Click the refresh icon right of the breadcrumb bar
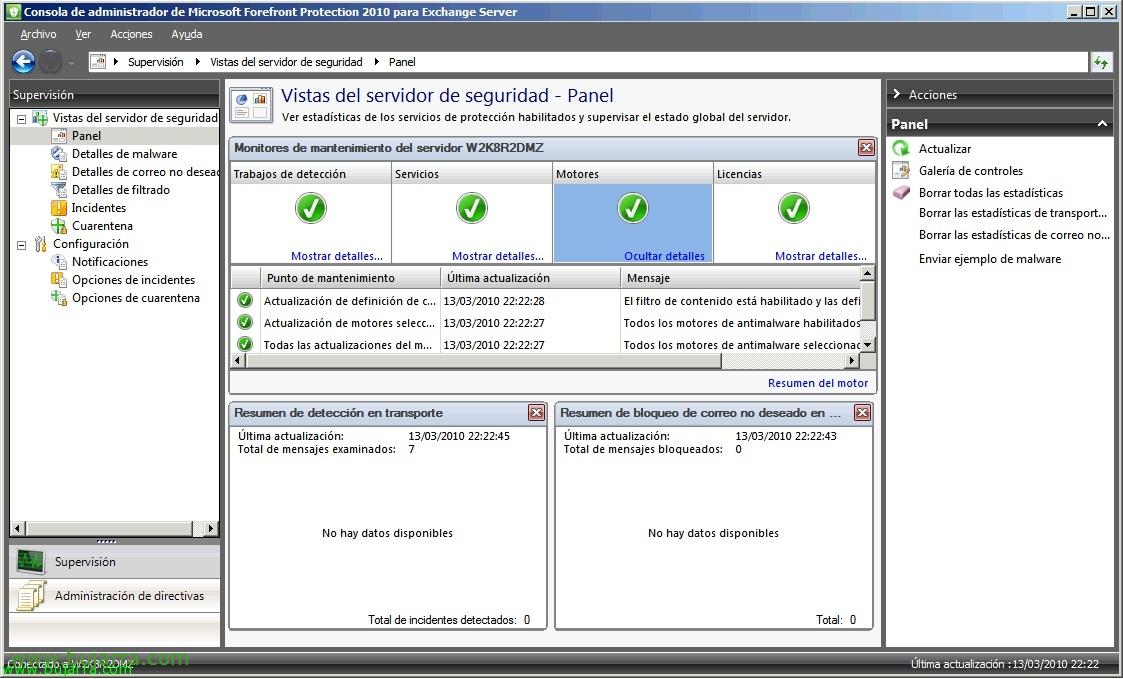 tap(1100, 61)
